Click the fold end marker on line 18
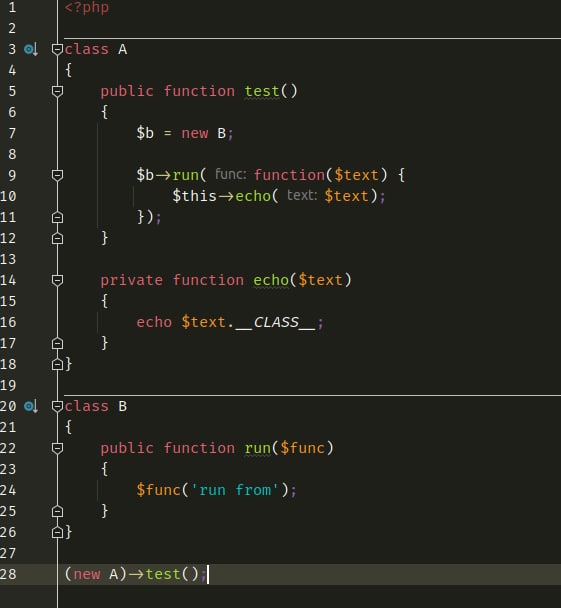The width and height of the screenshot is (561, 608). (57, 364)
